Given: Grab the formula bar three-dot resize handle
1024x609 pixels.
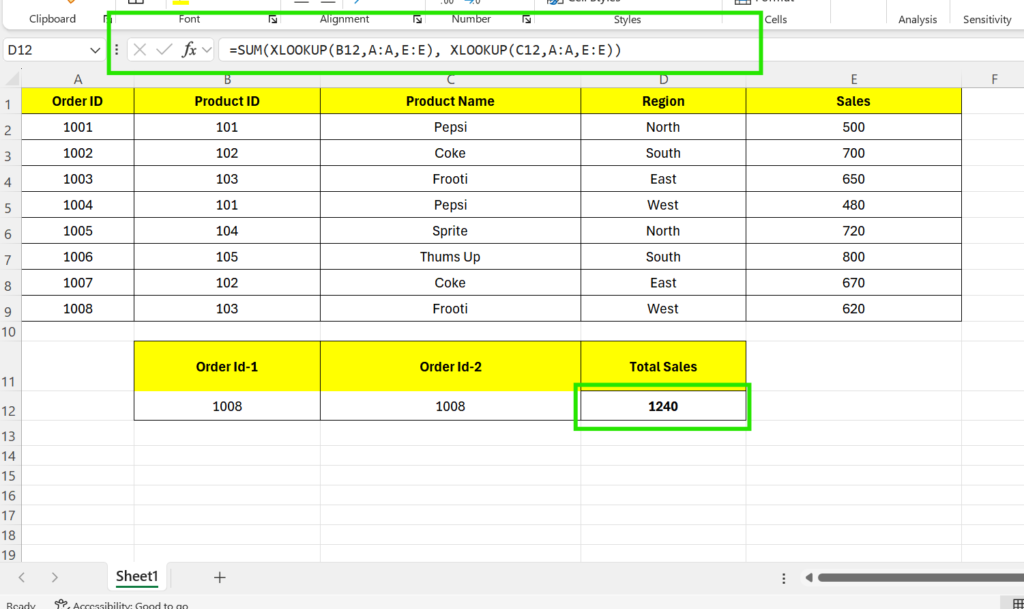Looking at the screenshot, I should tap(116, 50).
